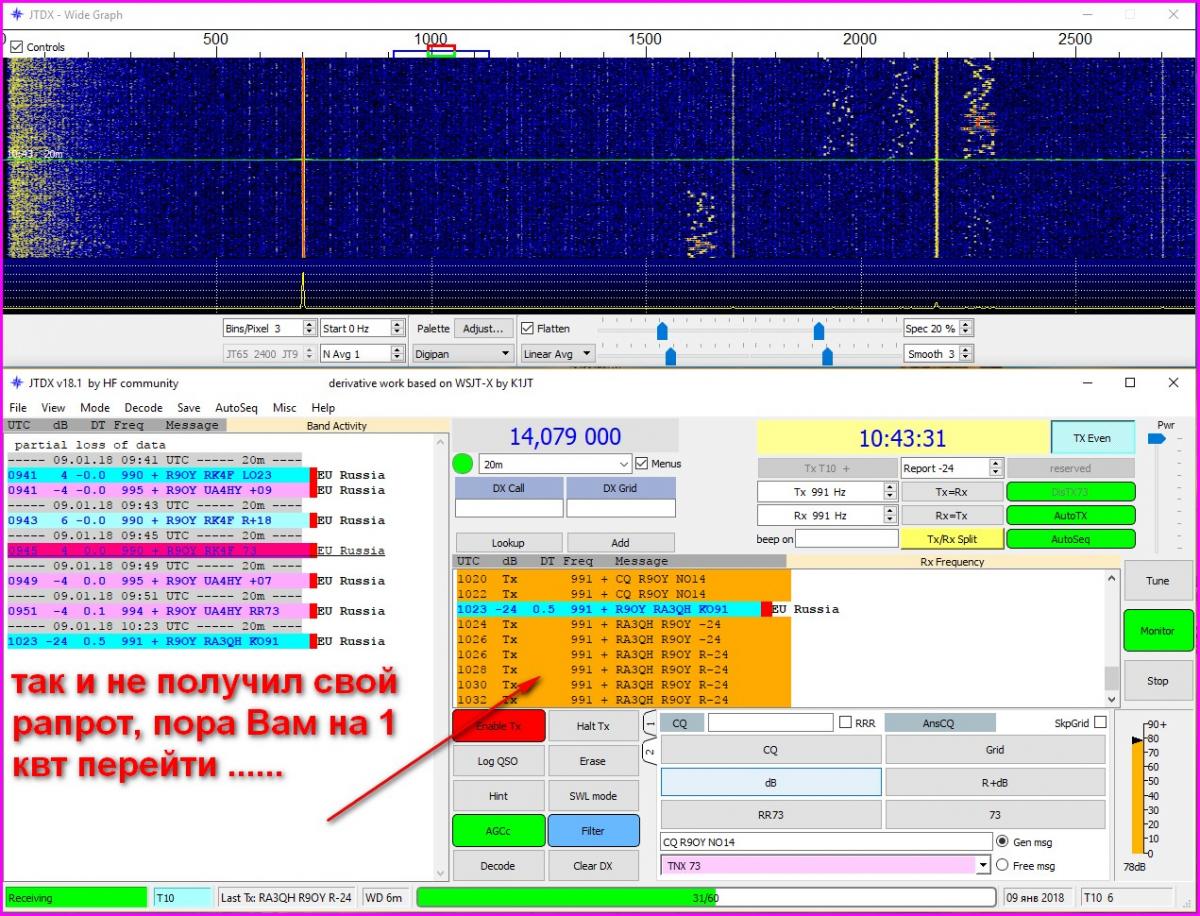The image size is (1200, 916).
Task: Open the AutoSeq menu
Action: tap(236, 408)
